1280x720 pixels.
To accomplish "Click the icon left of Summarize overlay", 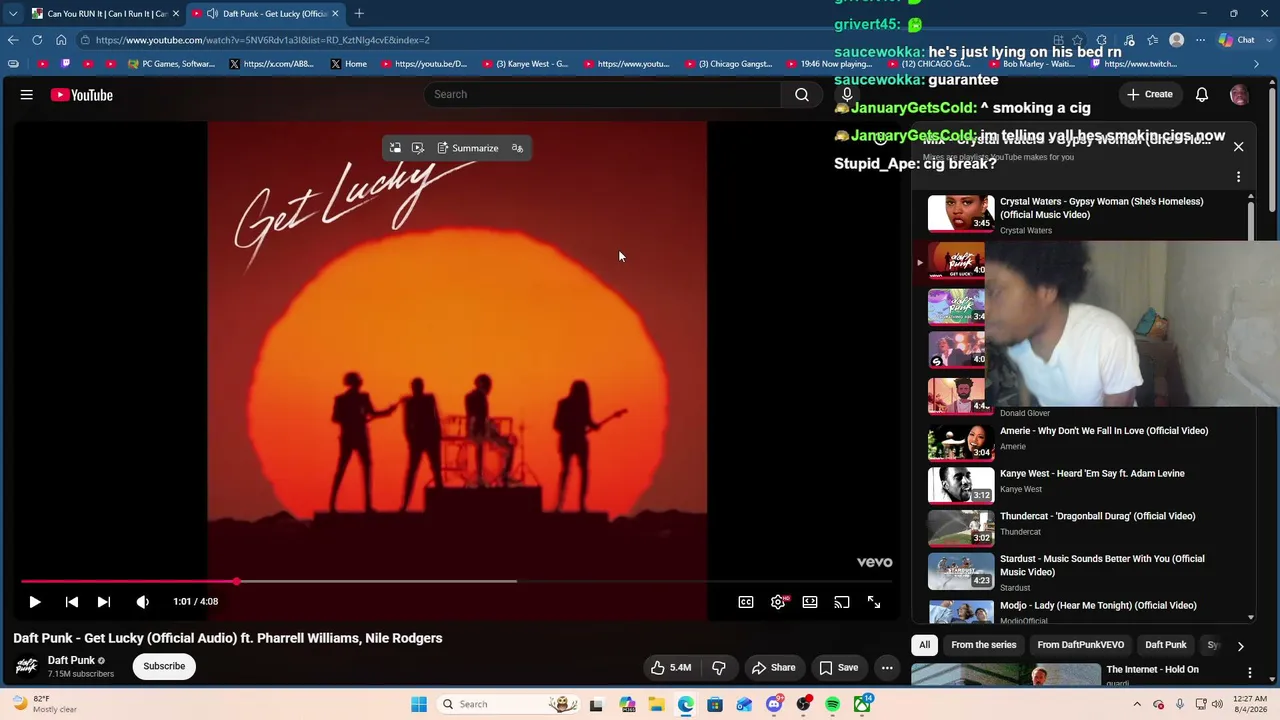I will [395, 148].
